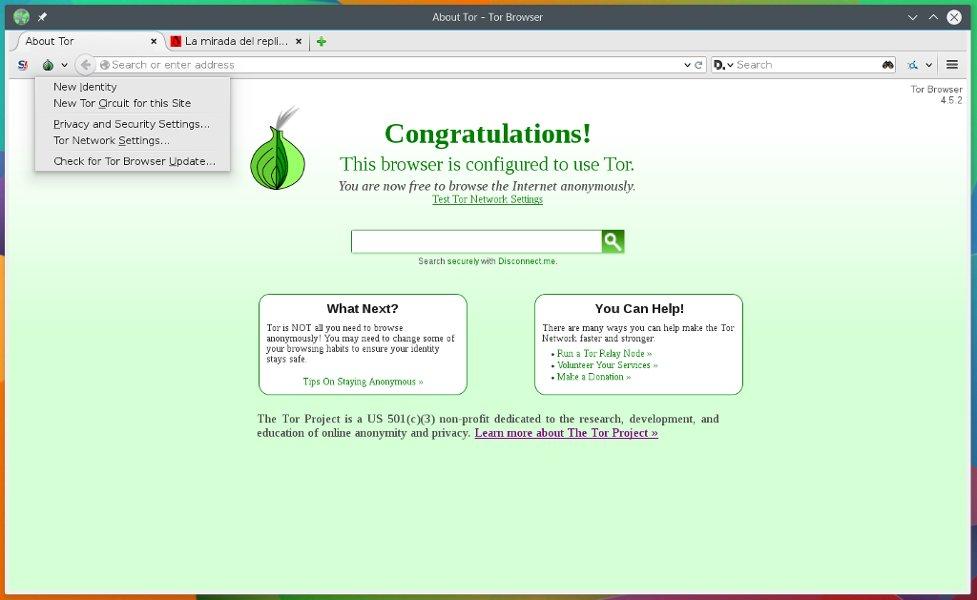
Task: Click the Tor Browser 4.5.2 version text
Action: point(936,95)
